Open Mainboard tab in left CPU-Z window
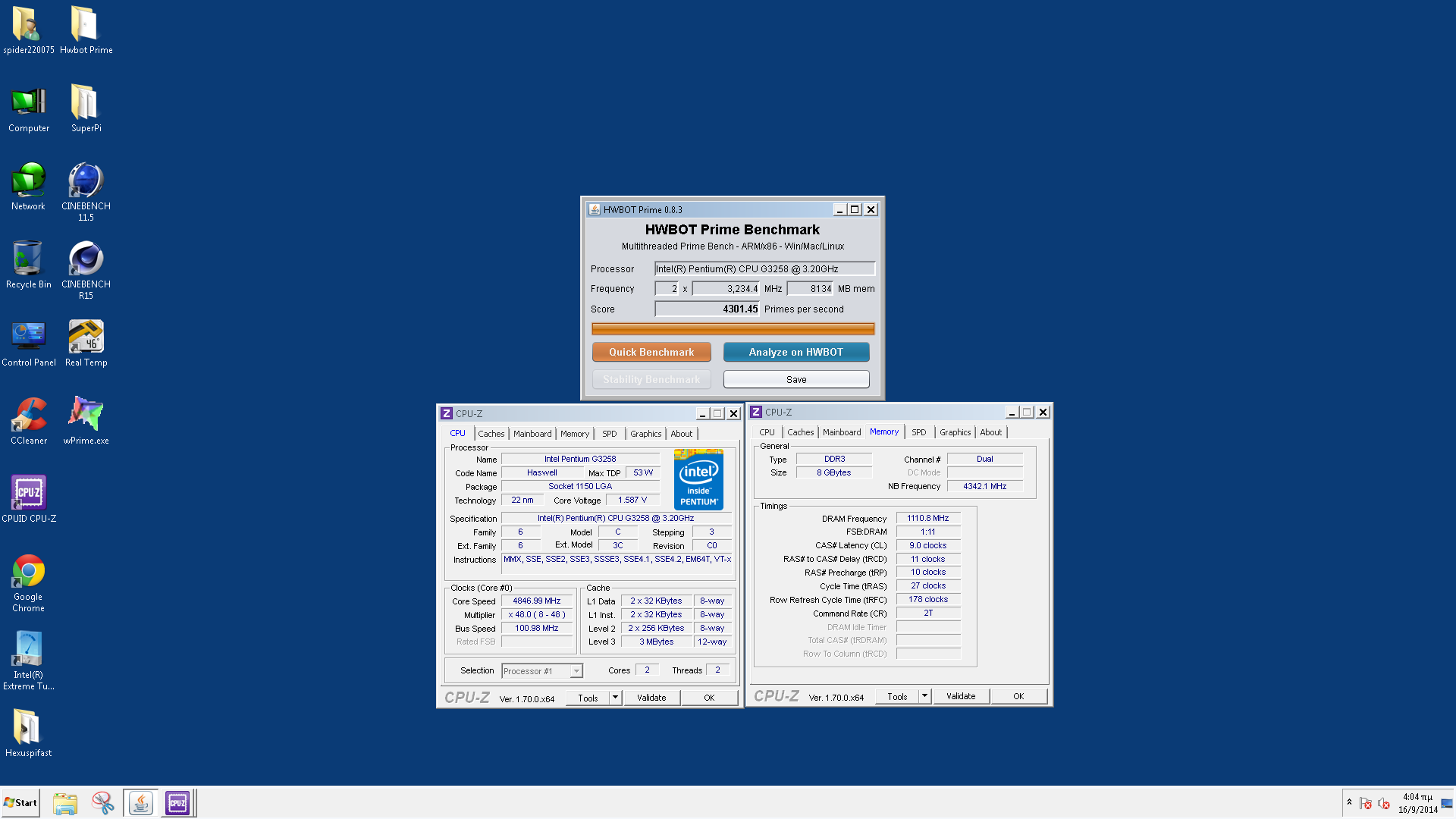 (532, 434)
